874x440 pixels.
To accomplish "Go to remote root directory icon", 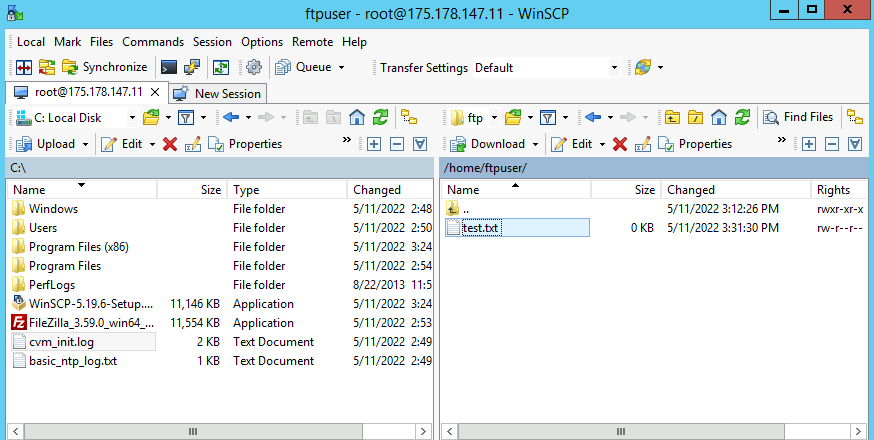I will point(695,117).
